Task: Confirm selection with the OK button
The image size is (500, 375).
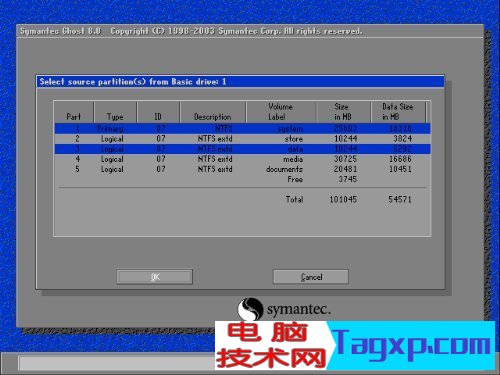Action: tap(155, 277)
